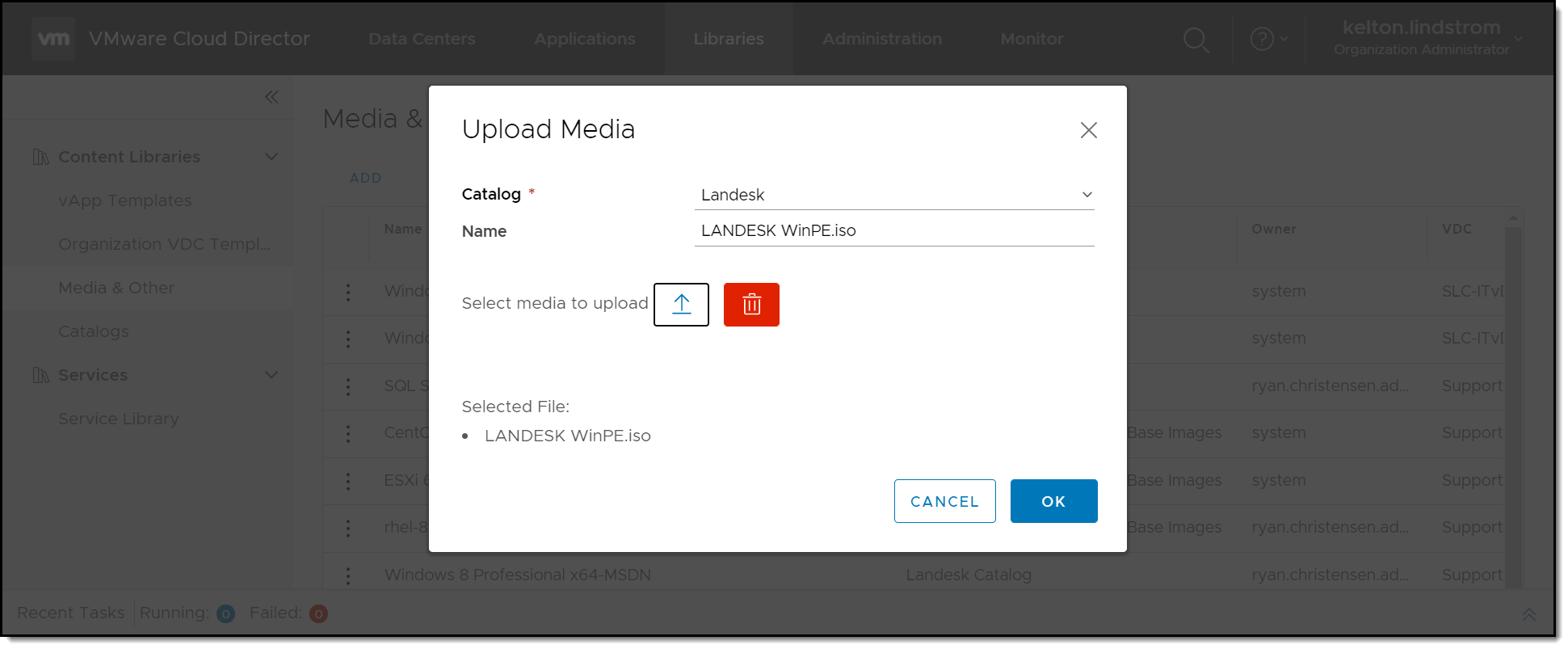The width and height of the screenshot is (1568, 649).
Task: Go to the Data Centers tab
Action: tap(422, 39)
